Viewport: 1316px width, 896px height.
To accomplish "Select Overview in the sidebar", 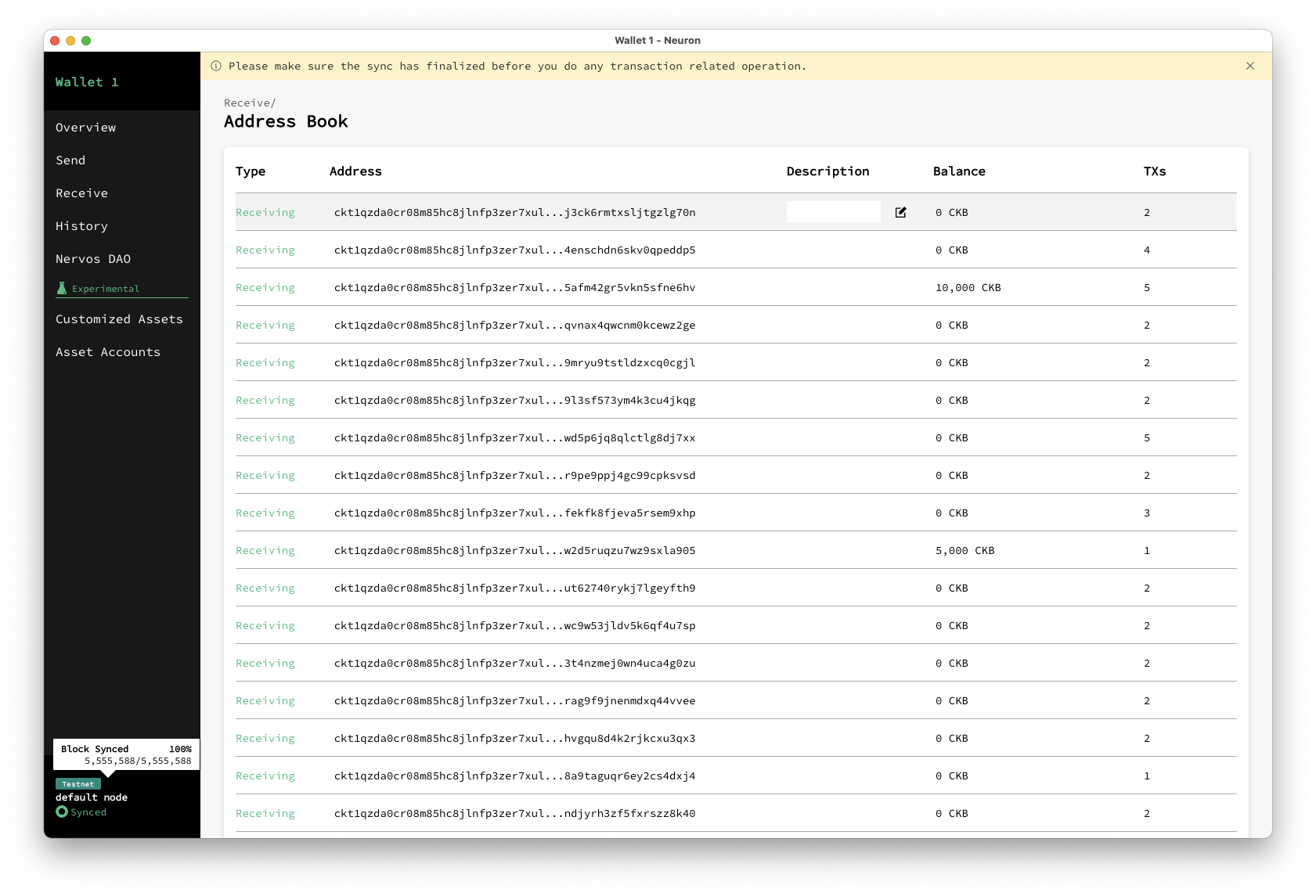I will coord(85,127).
